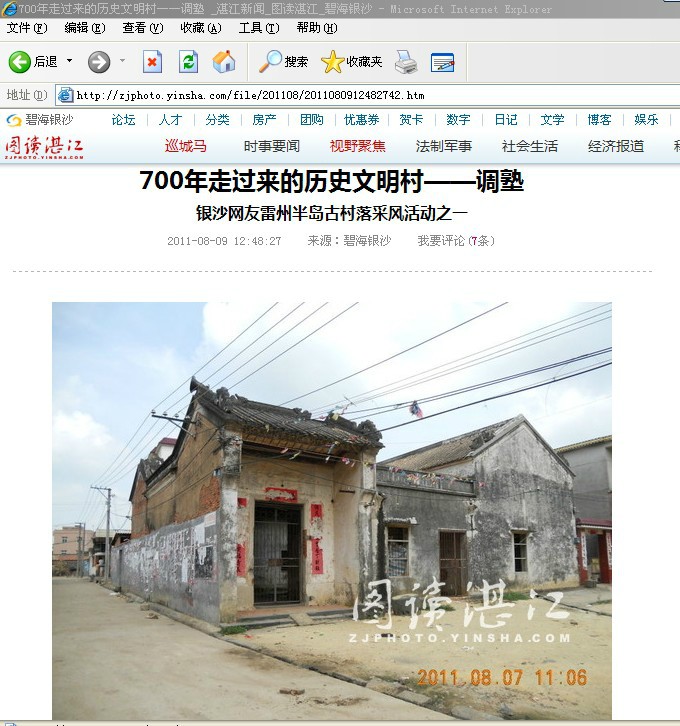Go to Home page icon
This screenshot has width=680, height=726.
coord(224,62)
